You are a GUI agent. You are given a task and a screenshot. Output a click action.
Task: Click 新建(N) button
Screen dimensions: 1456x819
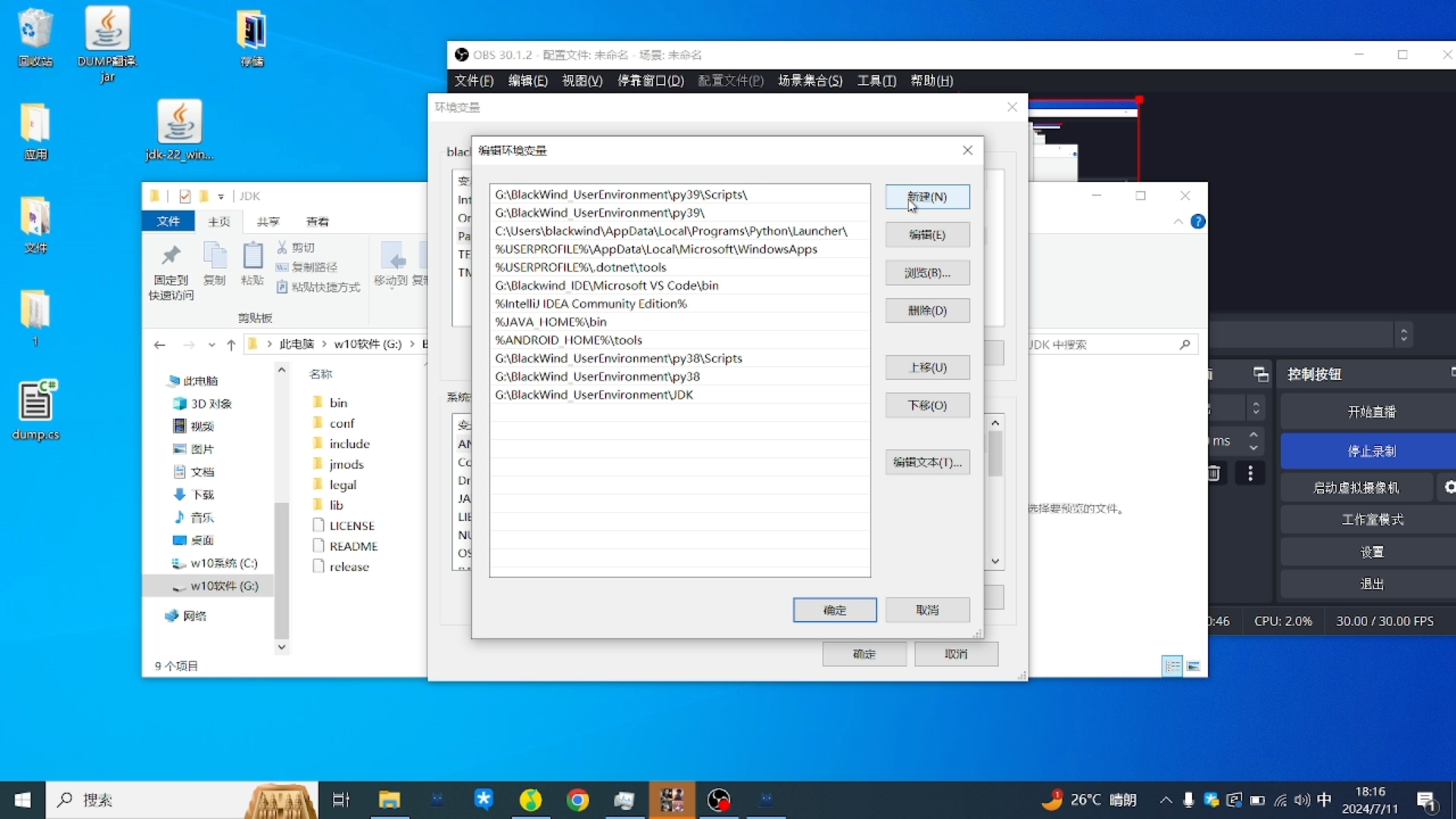pos(927,196)
